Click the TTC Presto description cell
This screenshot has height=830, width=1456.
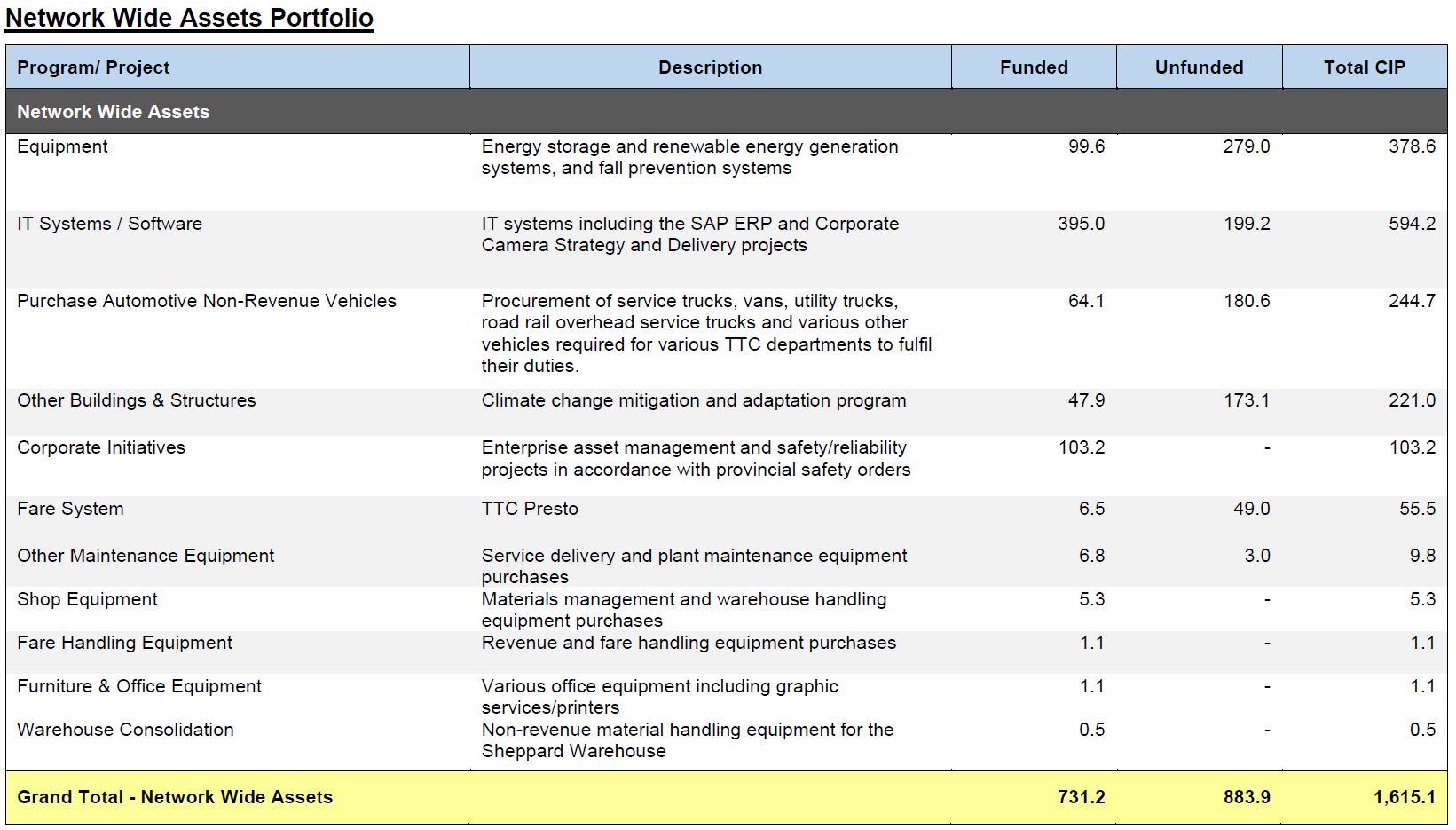coord(530,509)
